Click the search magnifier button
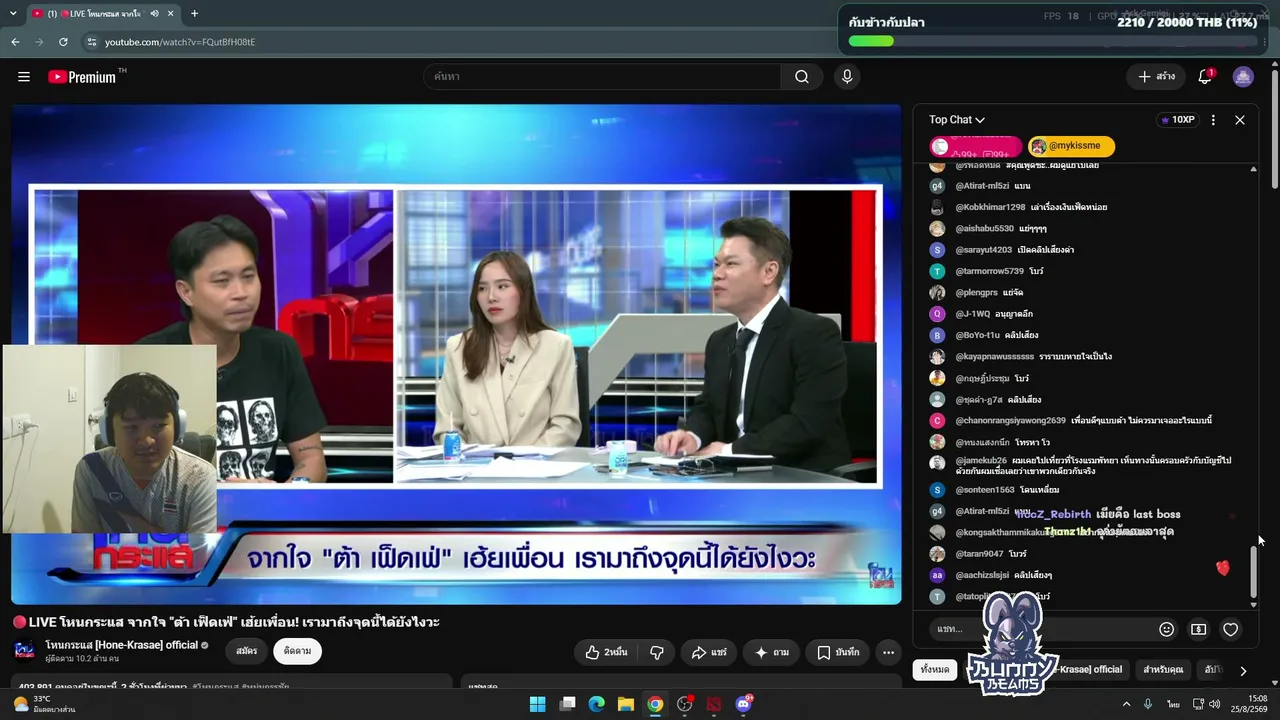The image size is (1280, 720). [x=802, y=77]
